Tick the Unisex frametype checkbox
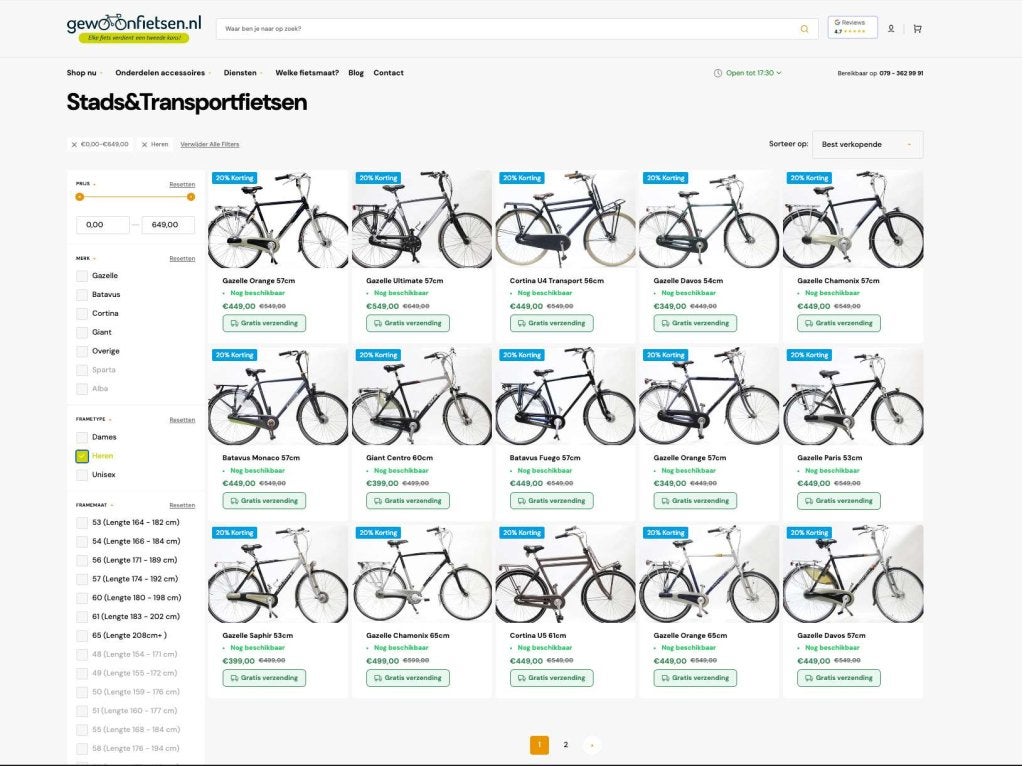The width and height of the screenshot is (1024, 766). coord(82,475)
